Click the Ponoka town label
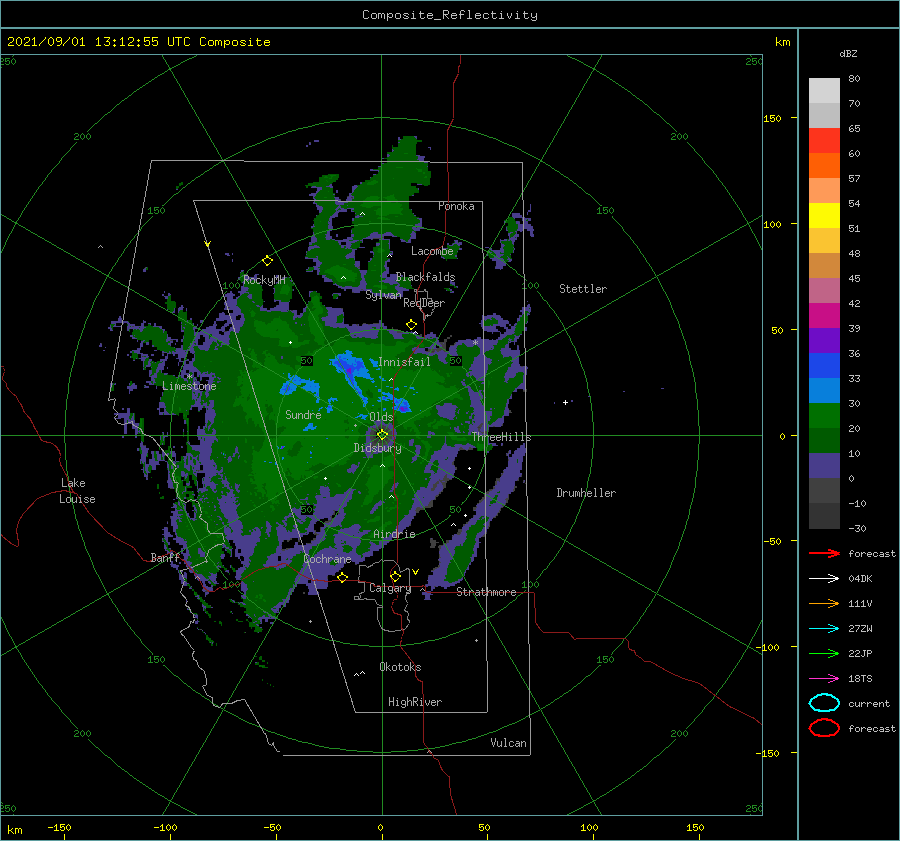Viewport: 900px width, 841px height. (x=456, y=206)
